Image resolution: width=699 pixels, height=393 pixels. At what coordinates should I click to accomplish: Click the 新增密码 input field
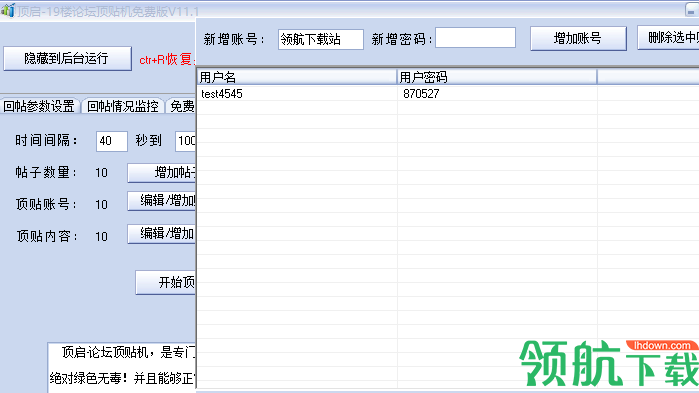(475, 37)
